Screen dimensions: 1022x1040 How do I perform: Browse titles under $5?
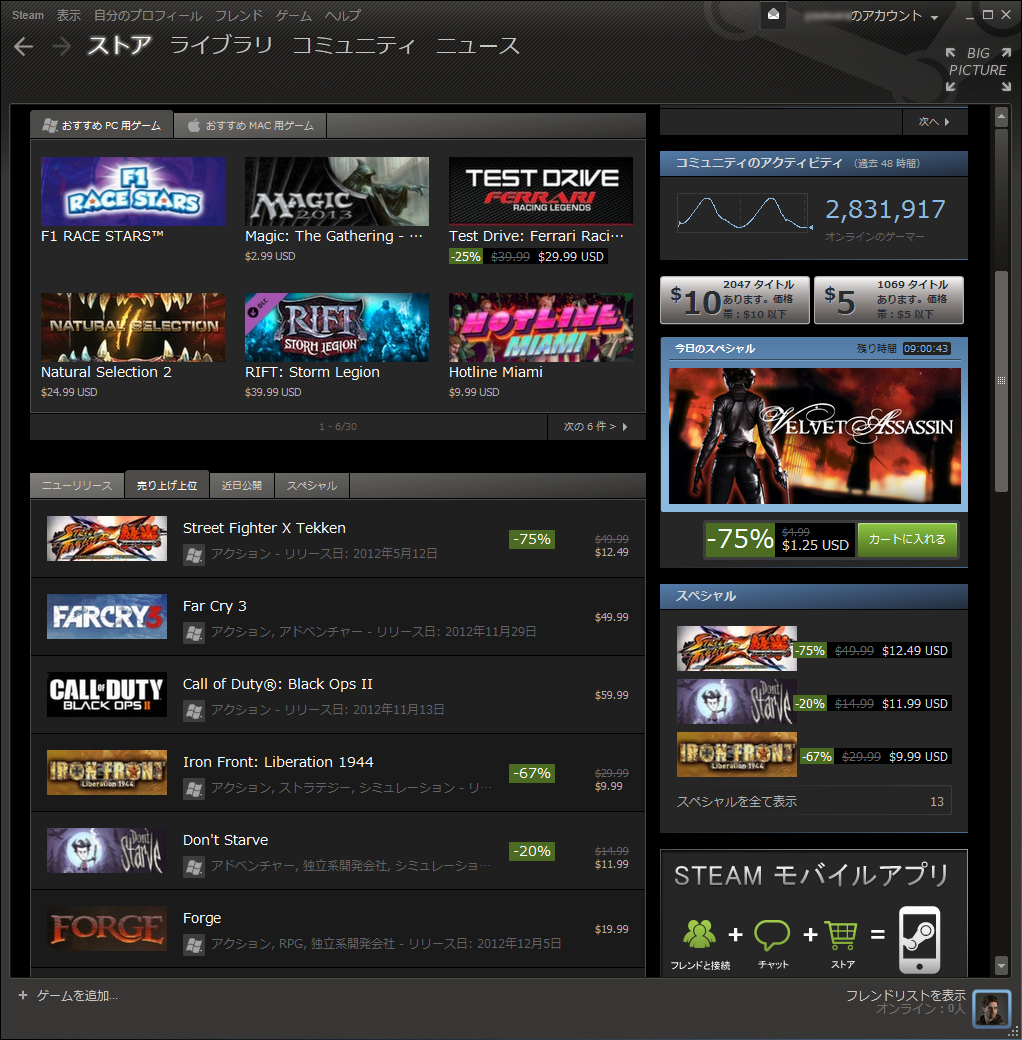(x=889, y=300)
